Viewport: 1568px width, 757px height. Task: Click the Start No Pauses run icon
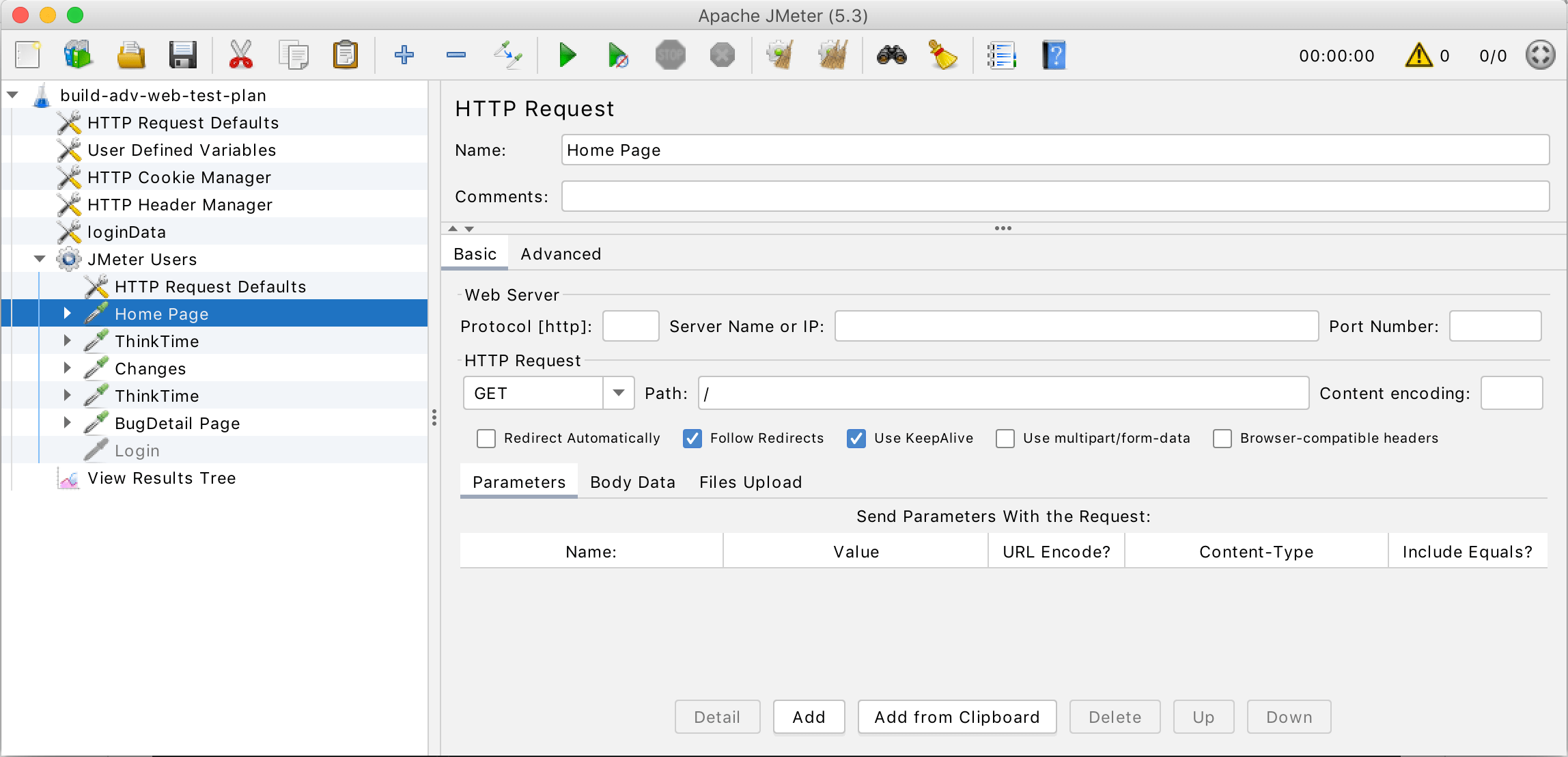coord(618,55)
